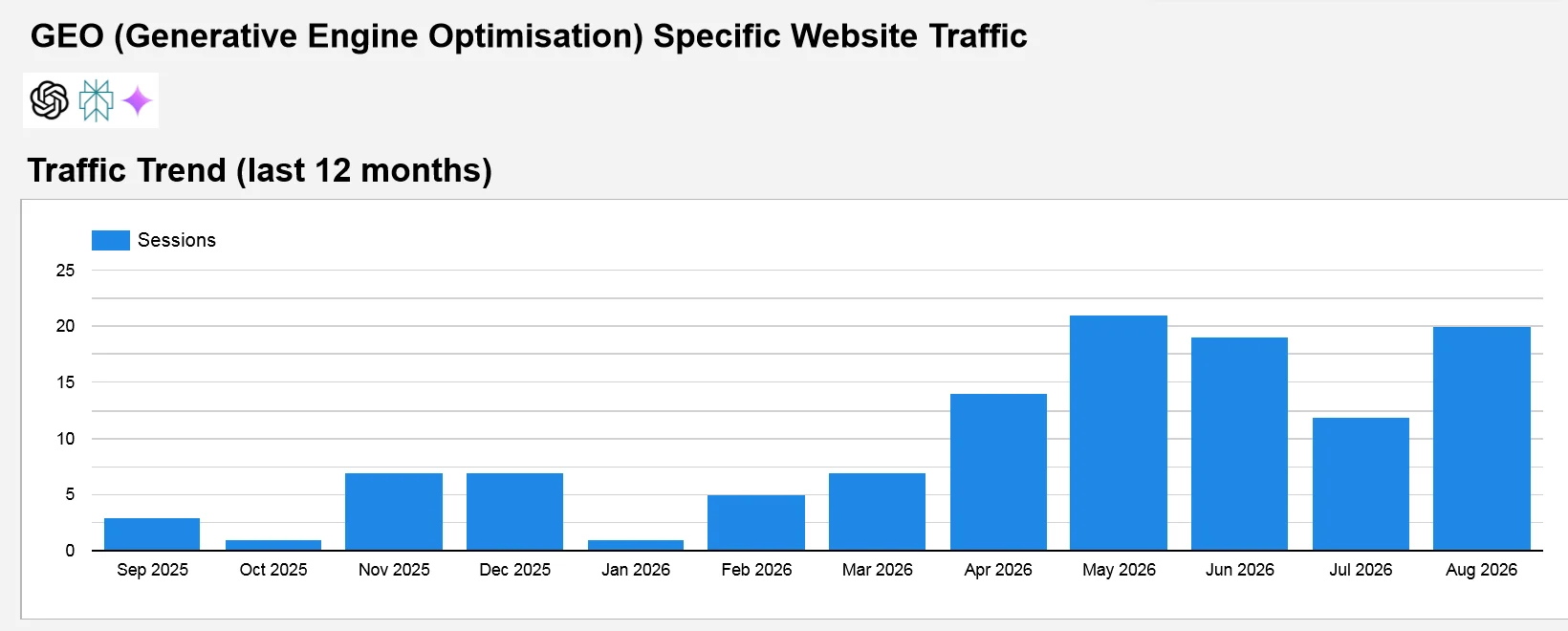Click the GEO Specific Website Traffic title

pyautogui.click(x=529, y=36)
